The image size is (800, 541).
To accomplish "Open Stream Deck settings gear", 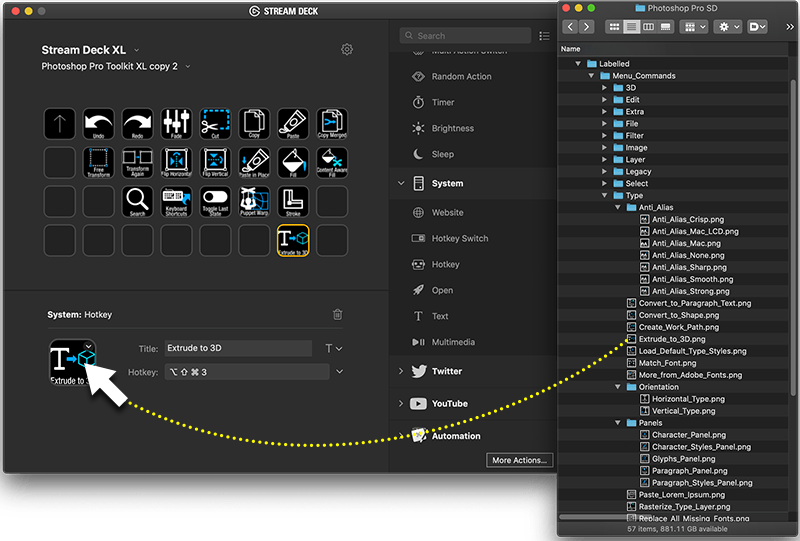I will pyautogui.click(x=346, y=50).
